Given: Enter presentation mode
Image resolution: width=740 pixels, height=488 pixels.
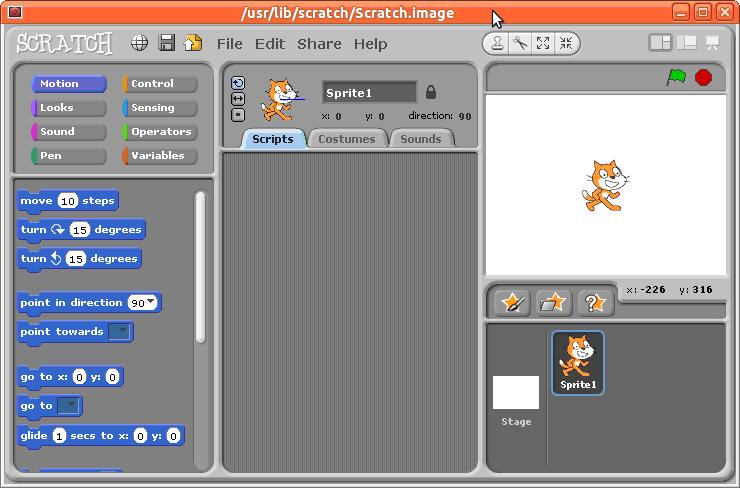Looking at the screenshot, I should point(713,43).
